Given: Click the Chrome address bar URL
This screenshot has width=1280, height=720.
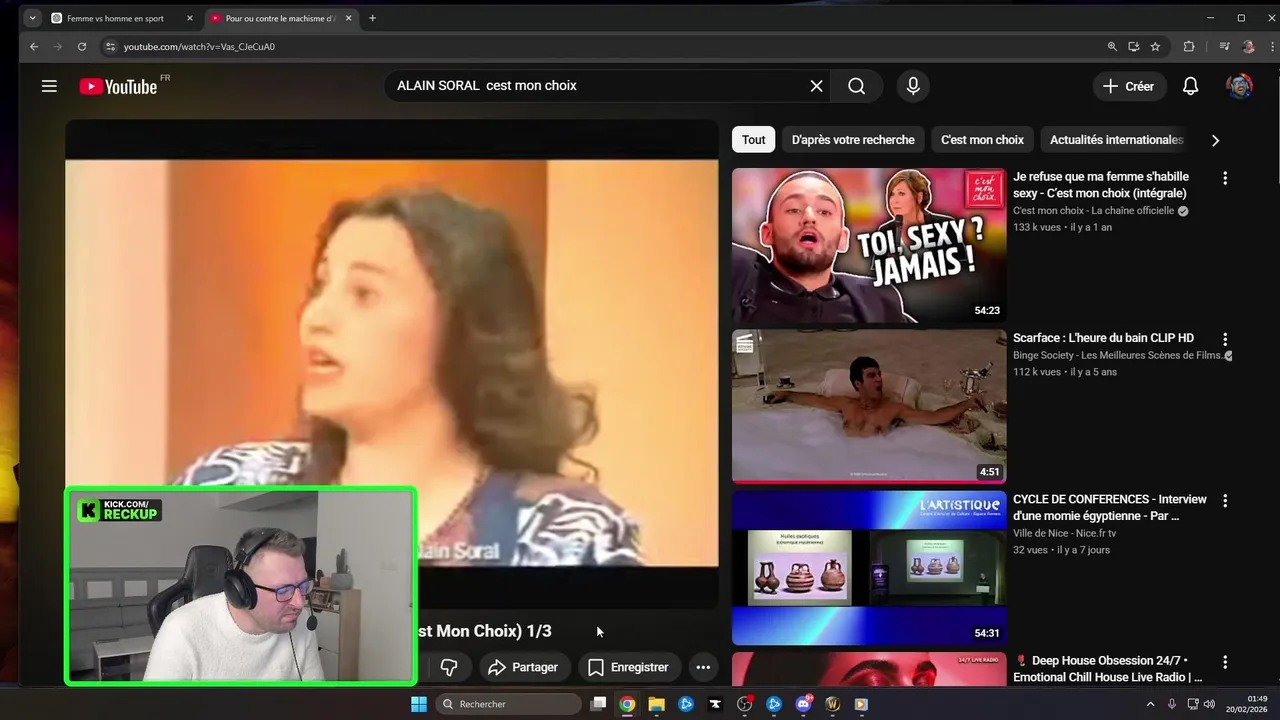Looking at the screenshot, I should [199, 46].
